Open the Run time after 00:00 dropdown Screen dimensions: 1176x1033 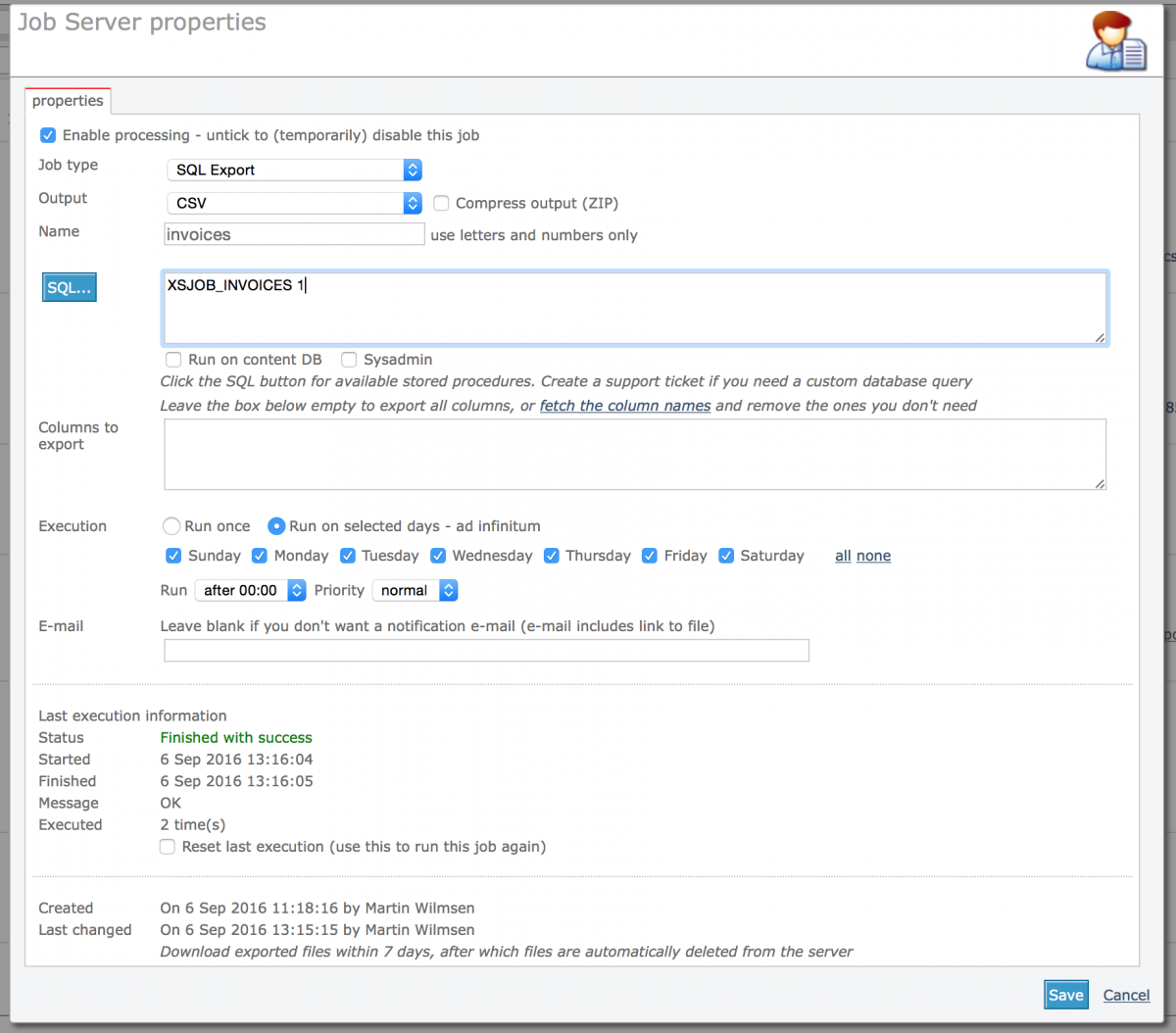click(250, 590)
